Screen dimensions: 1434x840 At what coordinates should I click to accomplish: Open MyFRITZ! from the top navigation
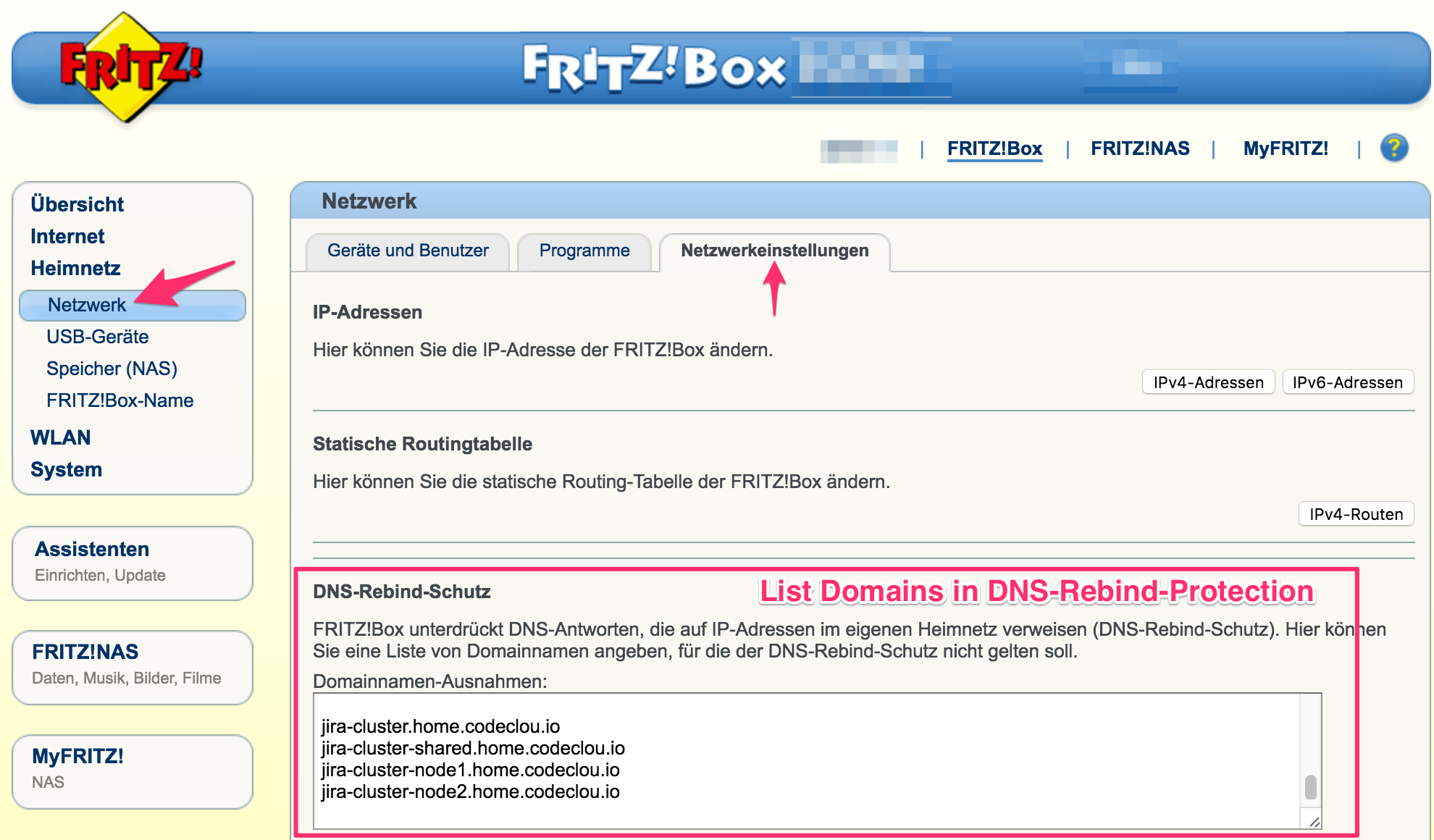click(1286, 148)
